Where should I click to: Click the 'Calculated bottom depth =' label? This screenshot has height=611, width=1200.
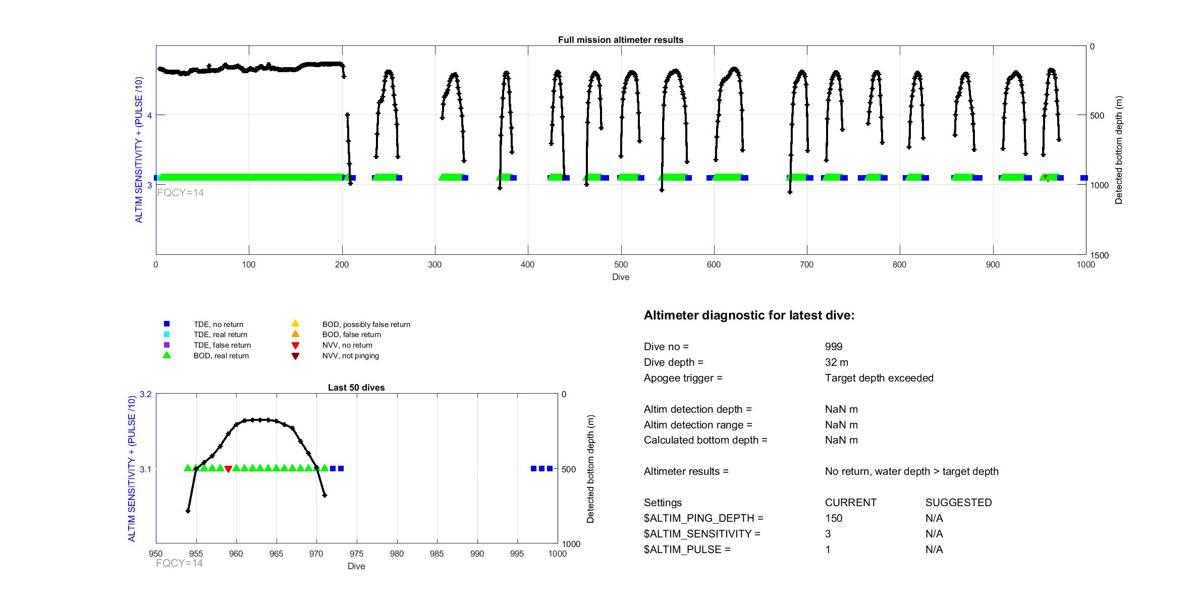(x=706, y=440)
